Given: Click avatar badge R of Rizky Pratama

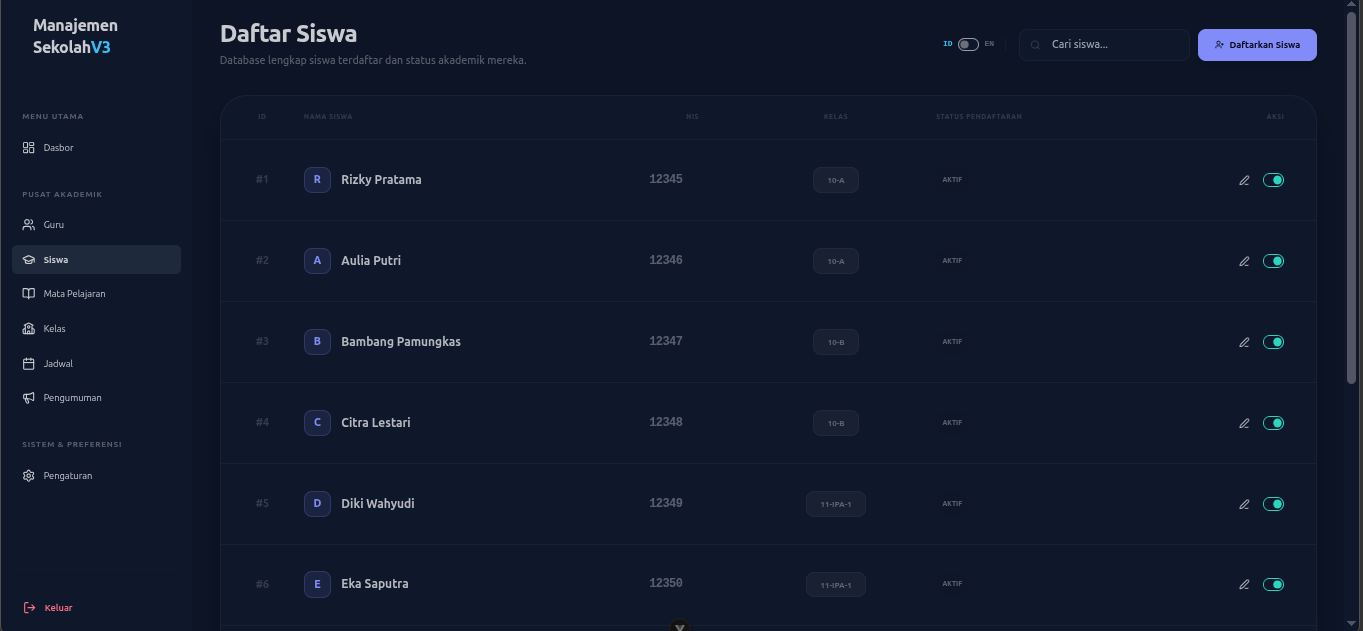Looking at the screenshot, I should click(x=317, y=180).
